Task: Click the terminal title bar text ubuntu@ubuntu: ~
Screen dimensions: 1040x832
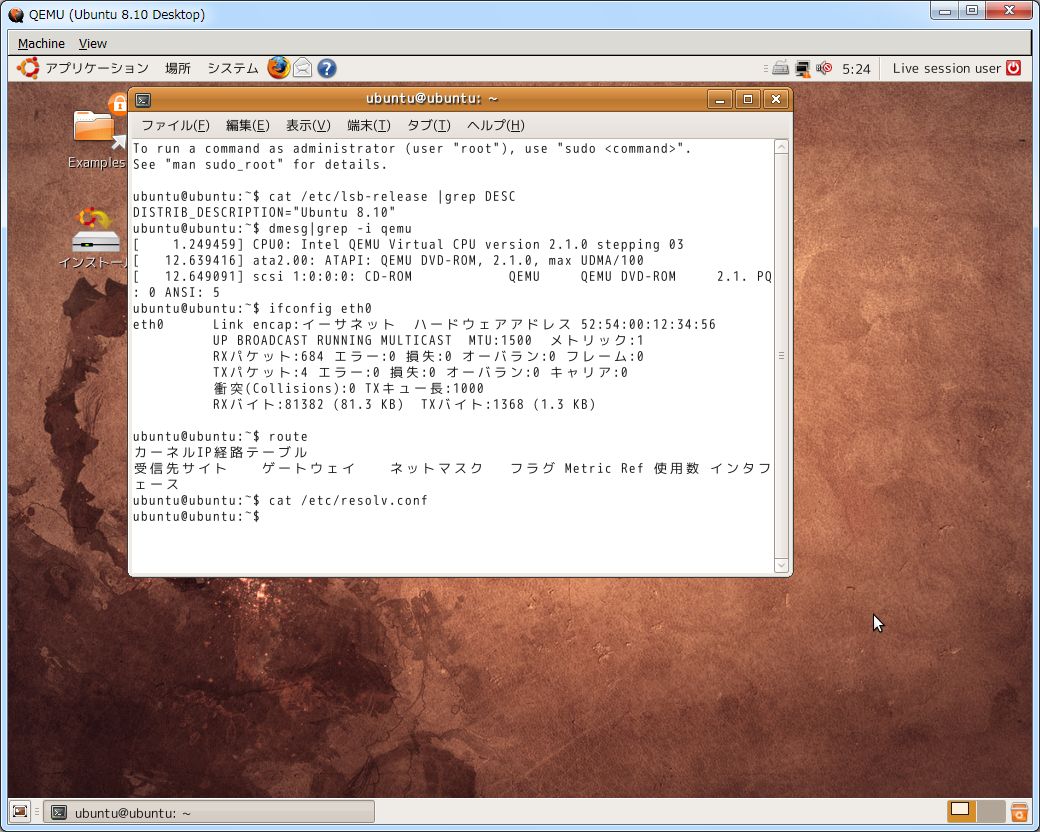Action: point(432,99)
